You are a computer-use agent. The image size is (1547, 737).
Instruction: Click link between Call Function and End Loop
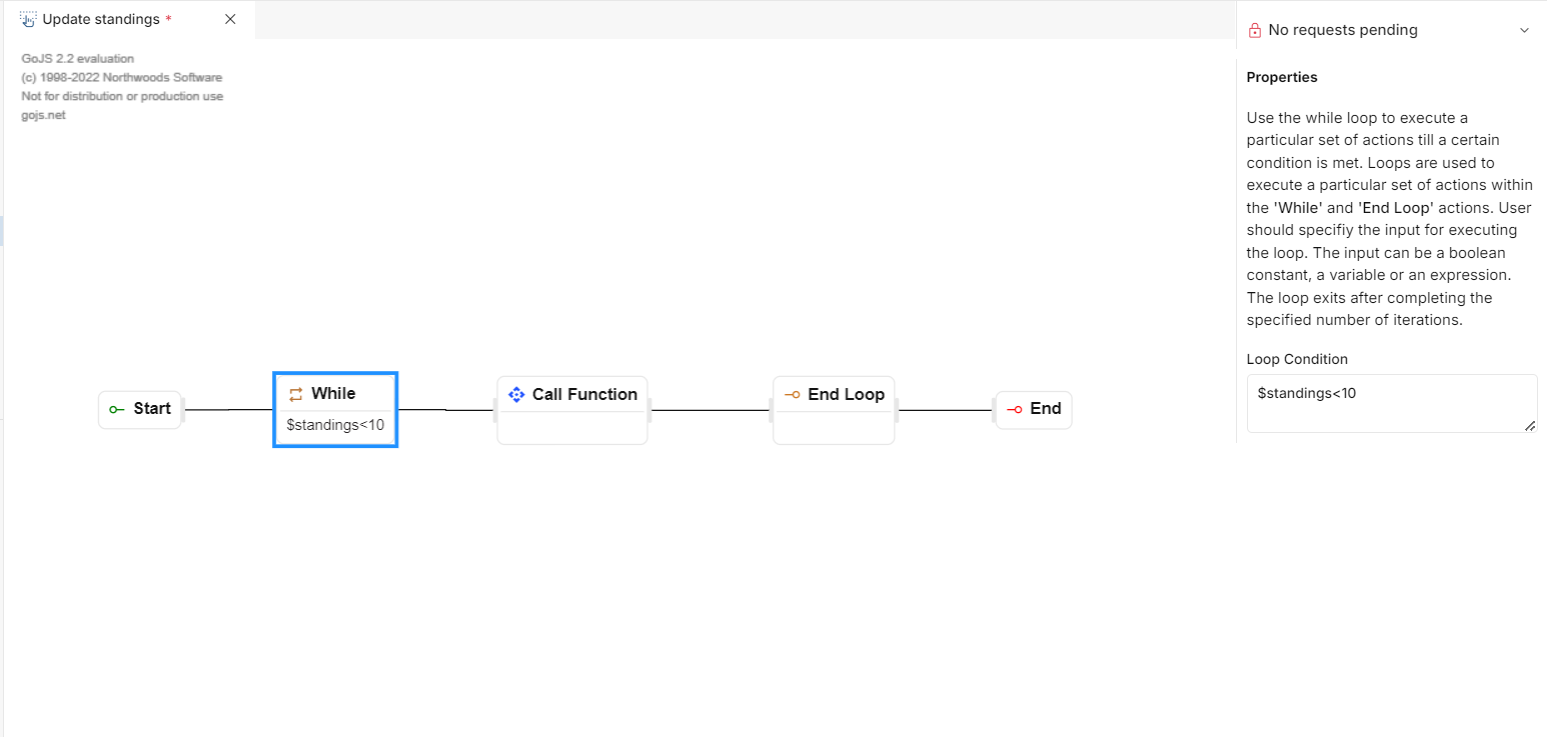click(710, 410)
